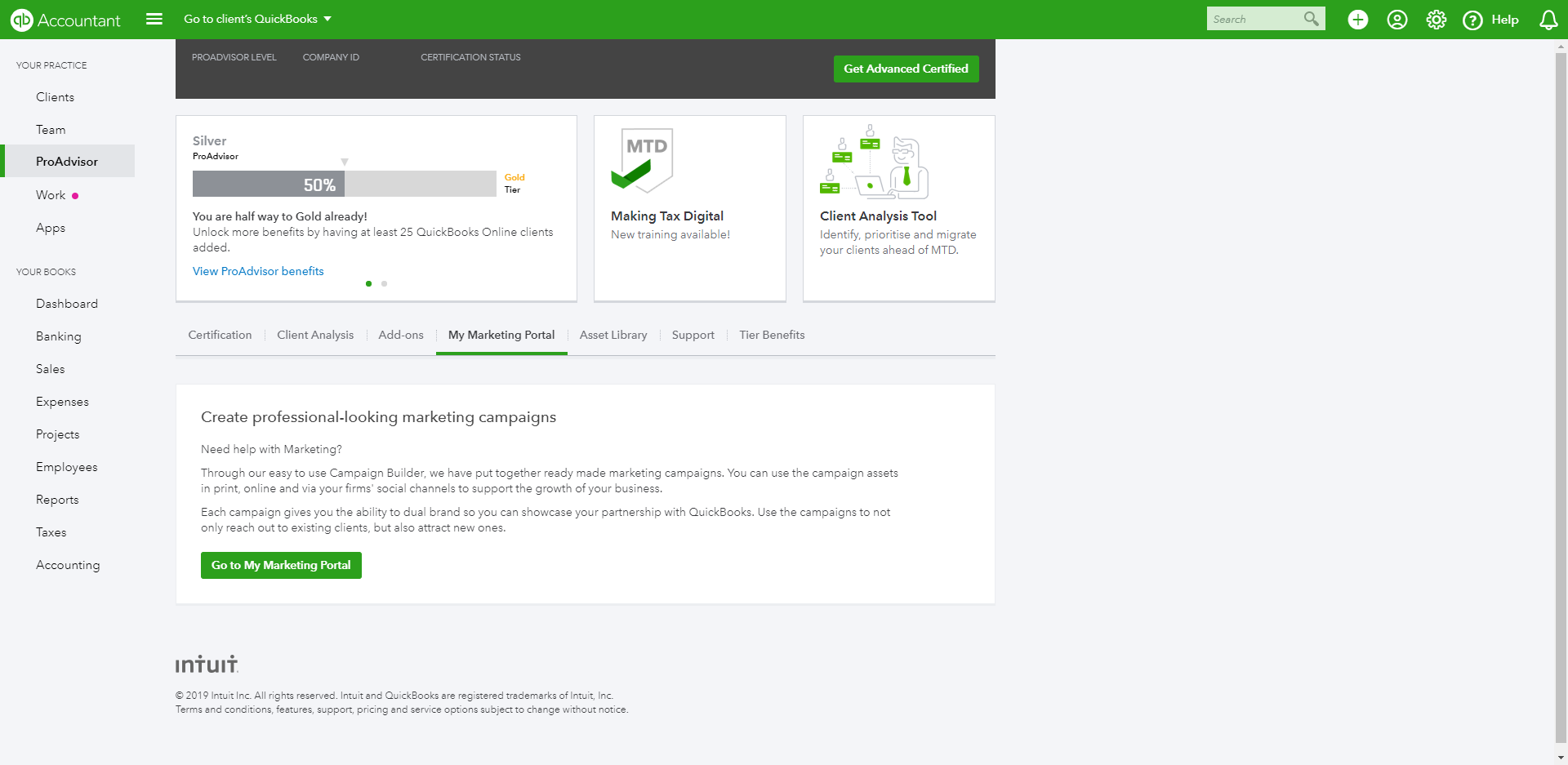Open the user profile icon

(1397, 20)
